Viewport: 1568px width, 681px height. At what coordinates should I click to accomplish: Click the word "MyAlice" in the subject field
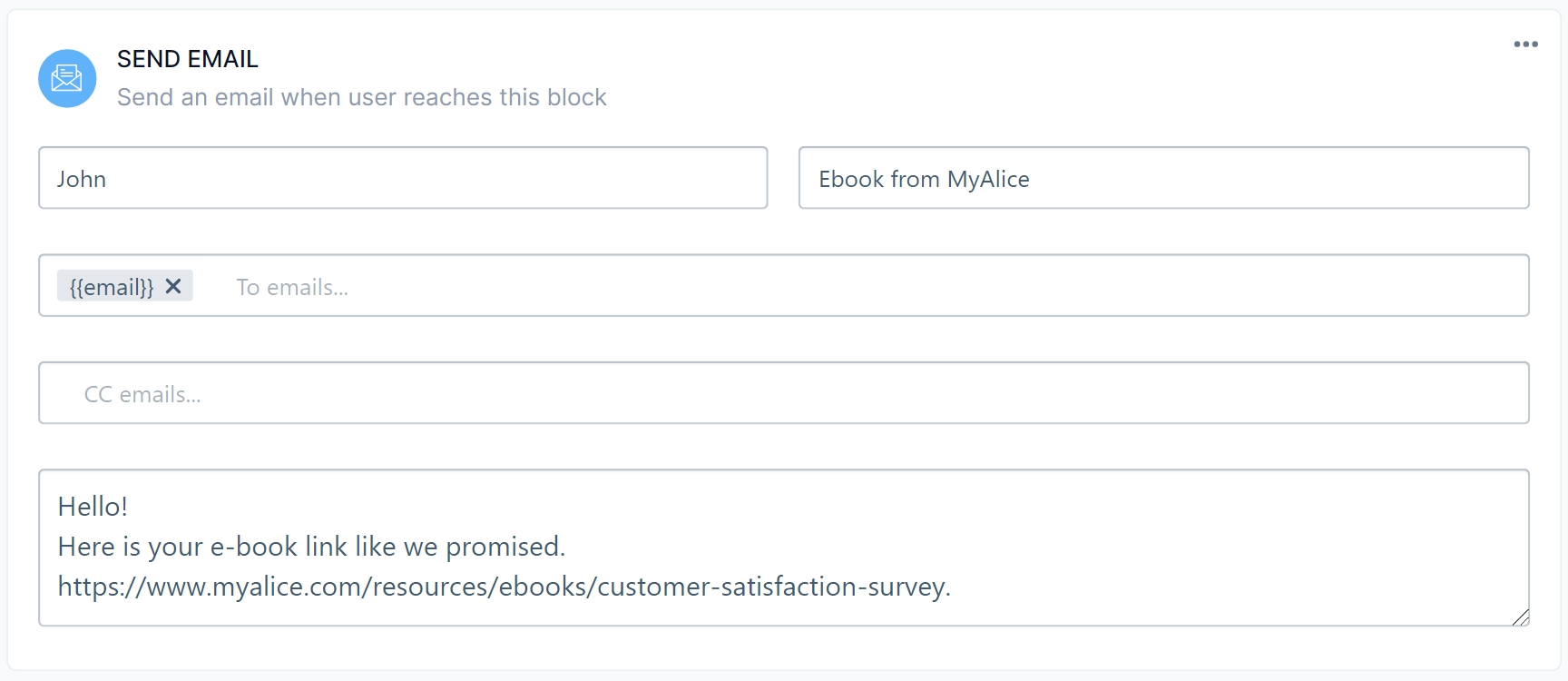tap(988, 179)
